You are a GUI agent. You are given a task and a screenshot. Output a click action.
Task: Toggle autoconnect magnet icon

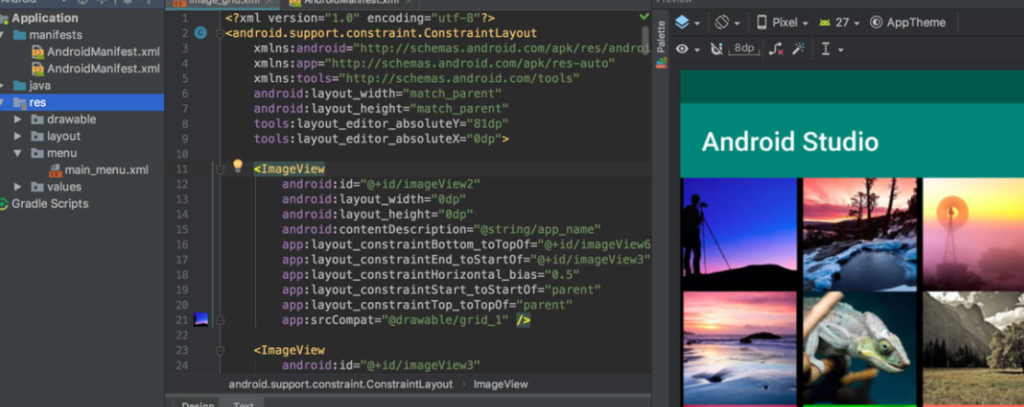pos(716,49)
